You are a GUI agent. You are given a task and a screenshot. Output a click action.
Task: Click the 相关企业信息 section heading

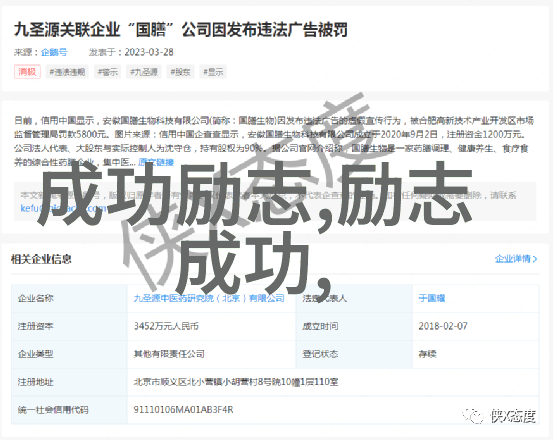[x=41, y=259]
